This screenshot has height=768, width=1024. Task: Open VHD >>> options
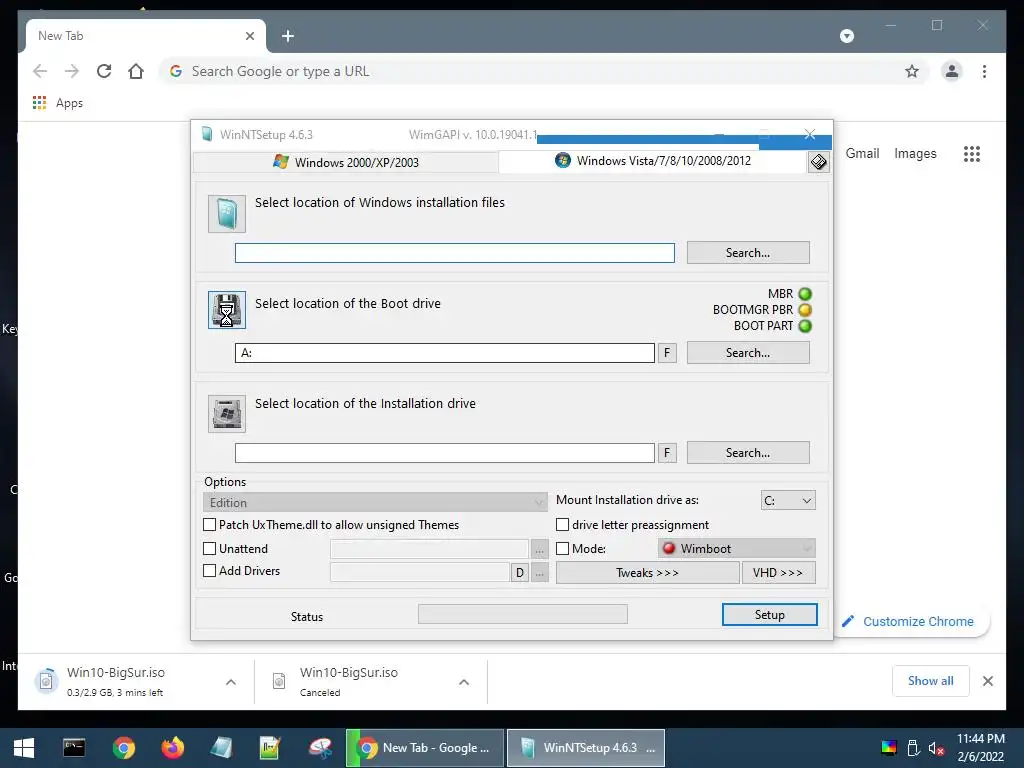778,573
